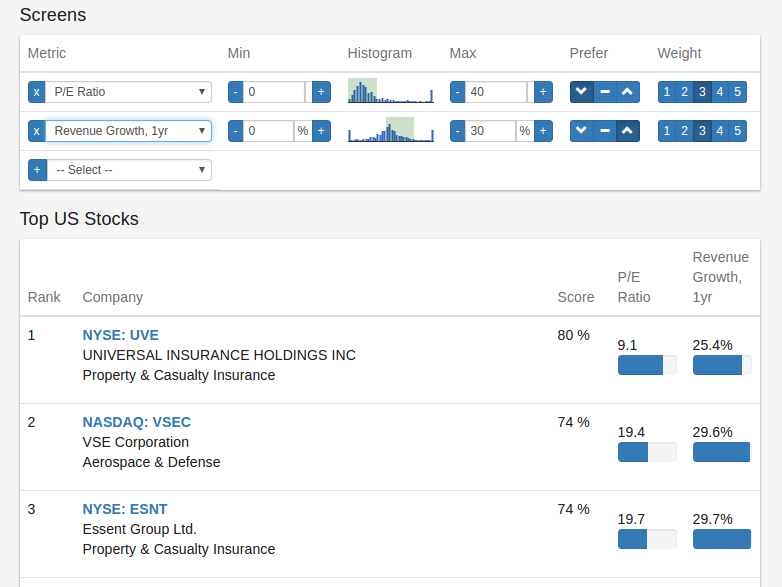Edit the Revenue Growth max input field
782x587 pixels.
pos(490,131)
